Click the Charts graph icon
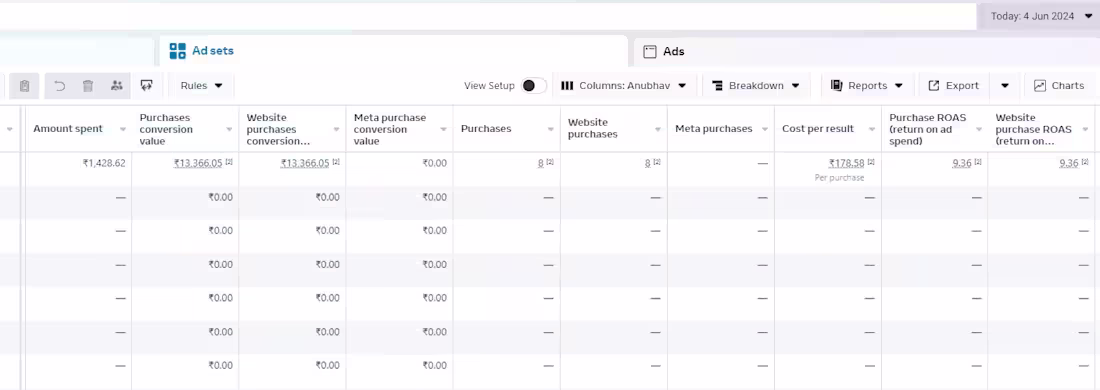This screenshot has height=390, width=1100. click(1040, 86)
